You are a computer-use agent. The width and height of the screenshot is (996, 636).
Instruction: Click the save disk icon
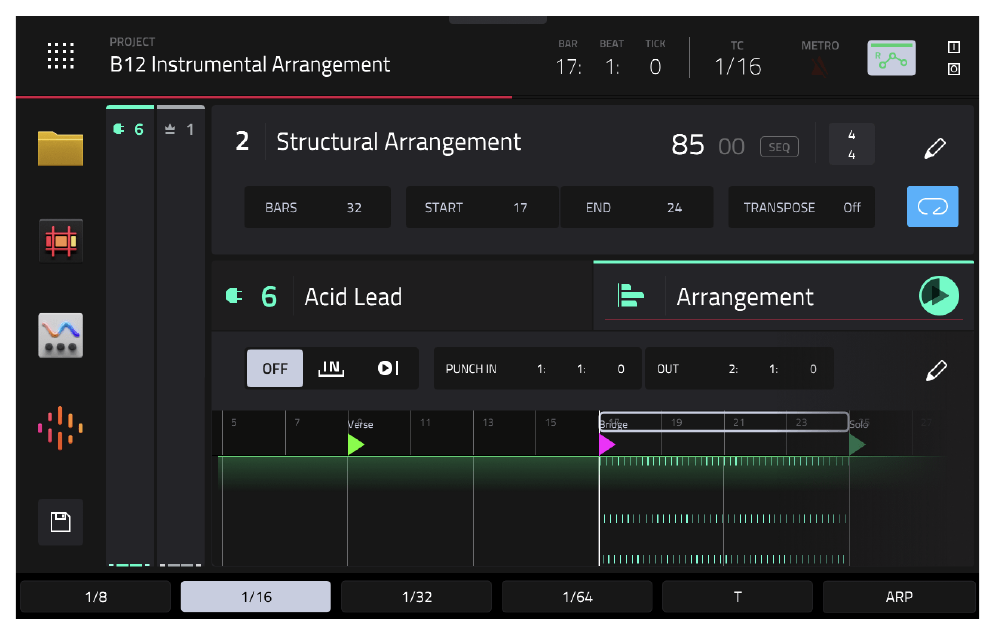tap(60, 522)
